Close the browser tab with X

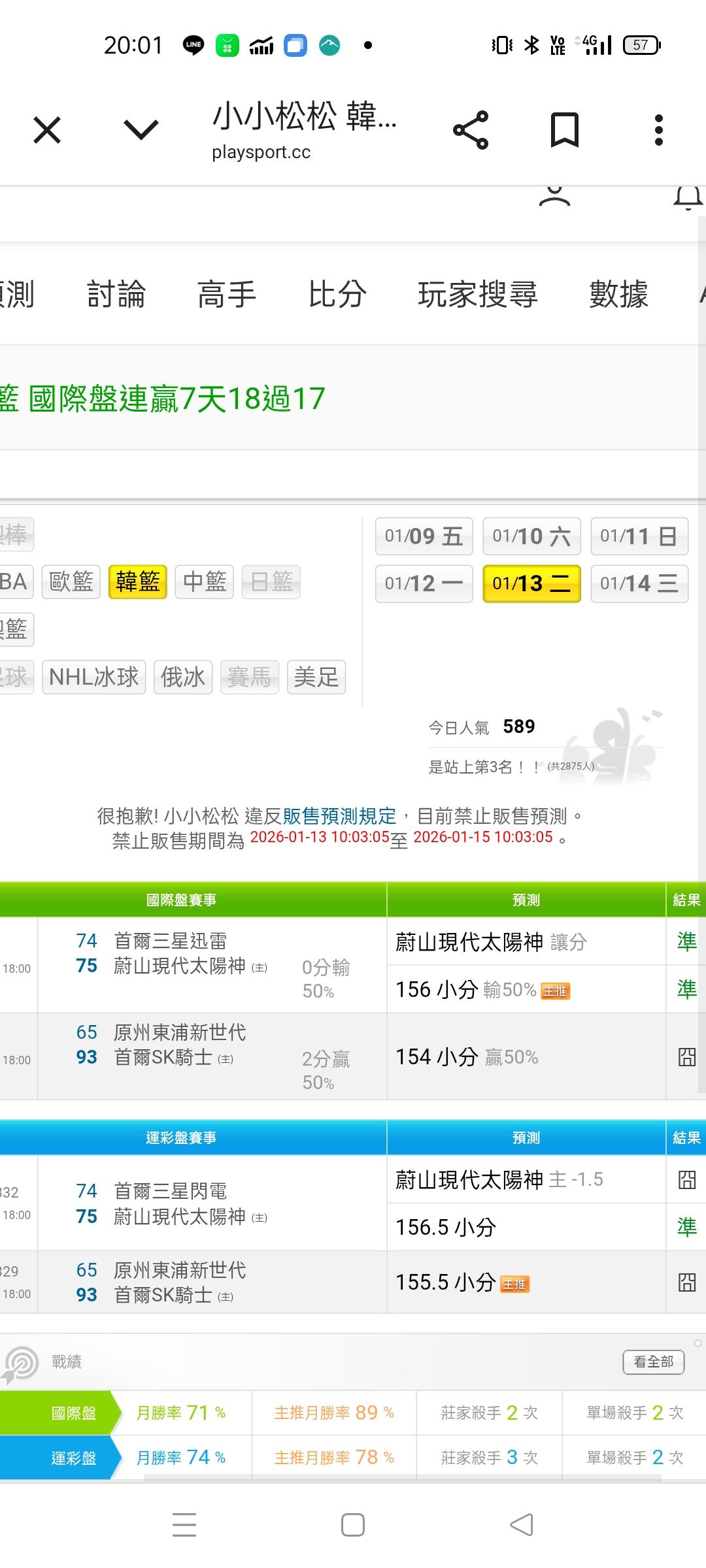click(47, 130)
